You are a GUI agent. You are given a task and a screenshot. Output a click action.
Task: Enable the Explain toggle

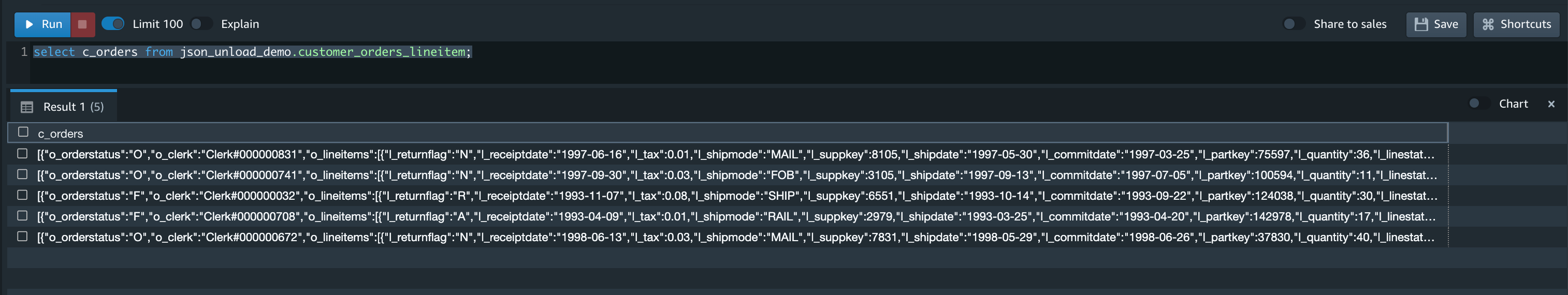201,24
